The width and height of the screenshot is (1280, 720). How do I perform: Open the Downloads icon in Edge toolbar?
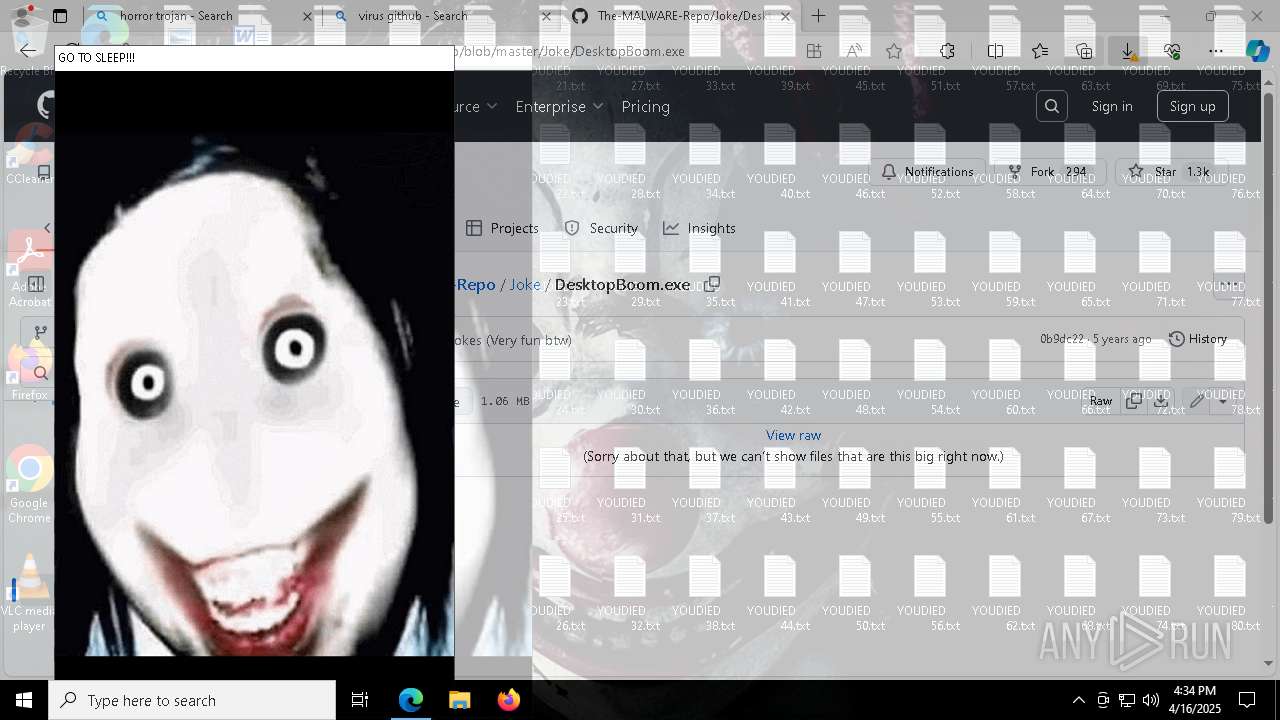[1128, 51]
